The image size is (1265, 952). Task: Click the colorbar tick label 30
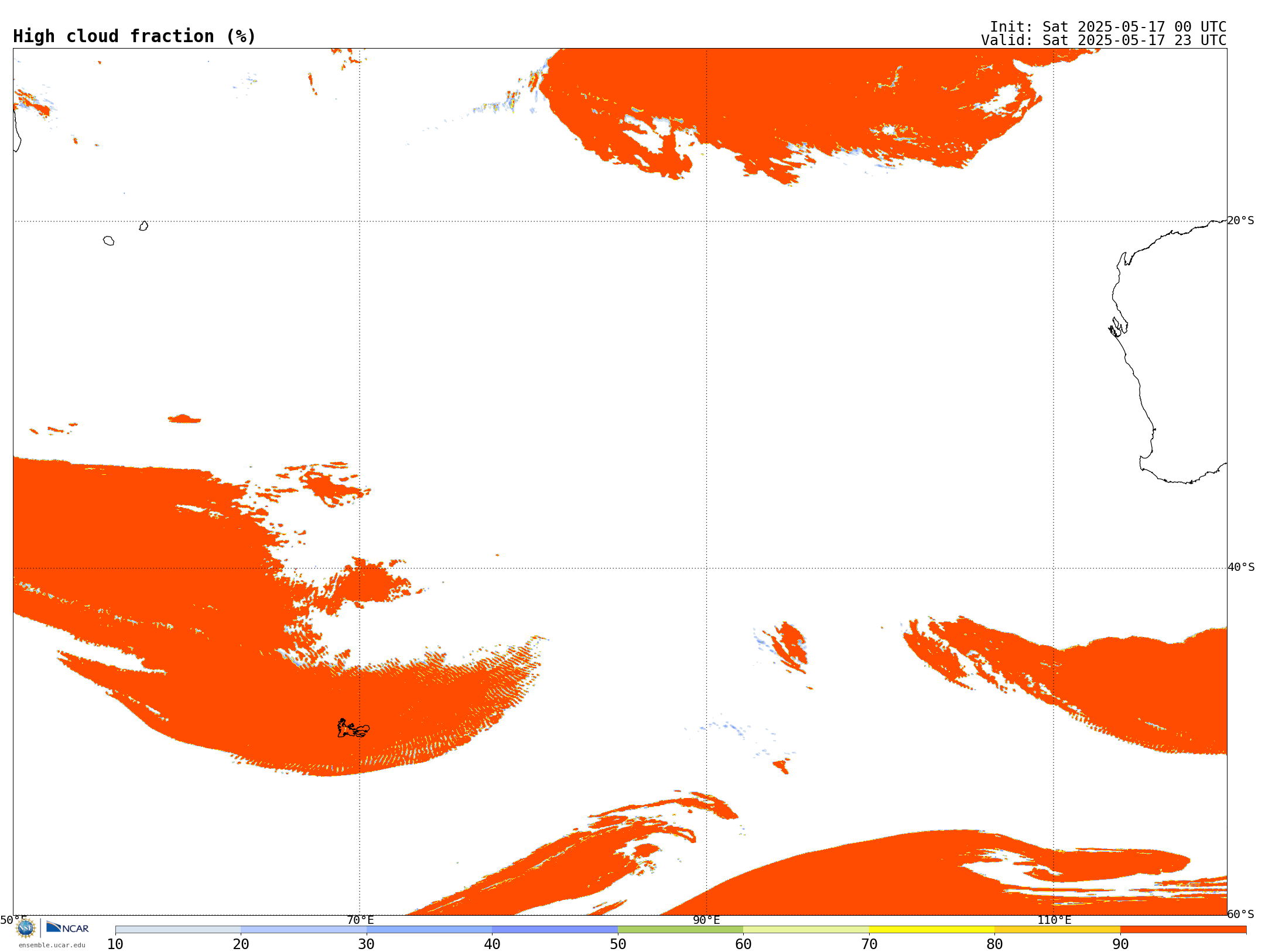[367, 944]
